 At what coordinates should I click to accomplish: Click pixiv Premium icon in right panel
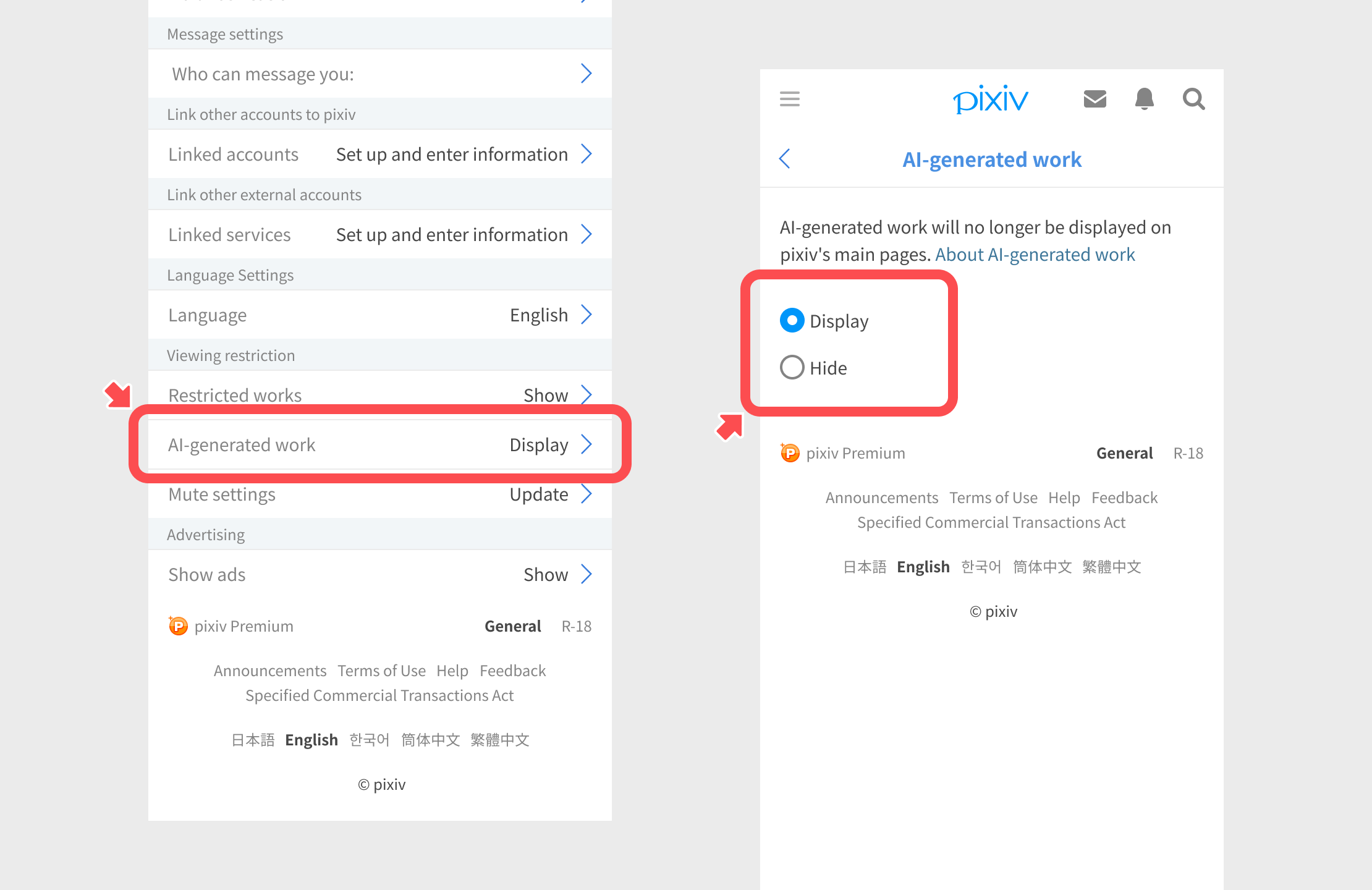[x=790, y=453]
